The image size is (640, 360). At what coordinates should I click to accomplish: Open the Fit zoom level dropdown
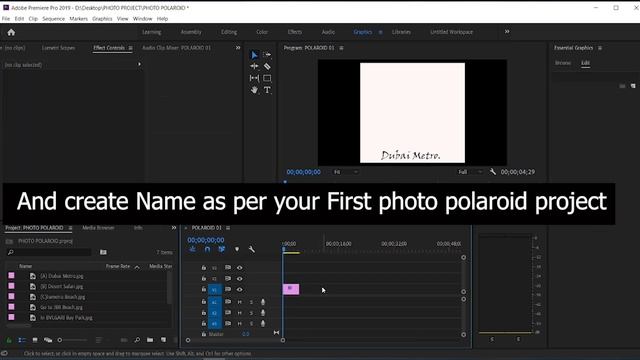coord(346,172)
